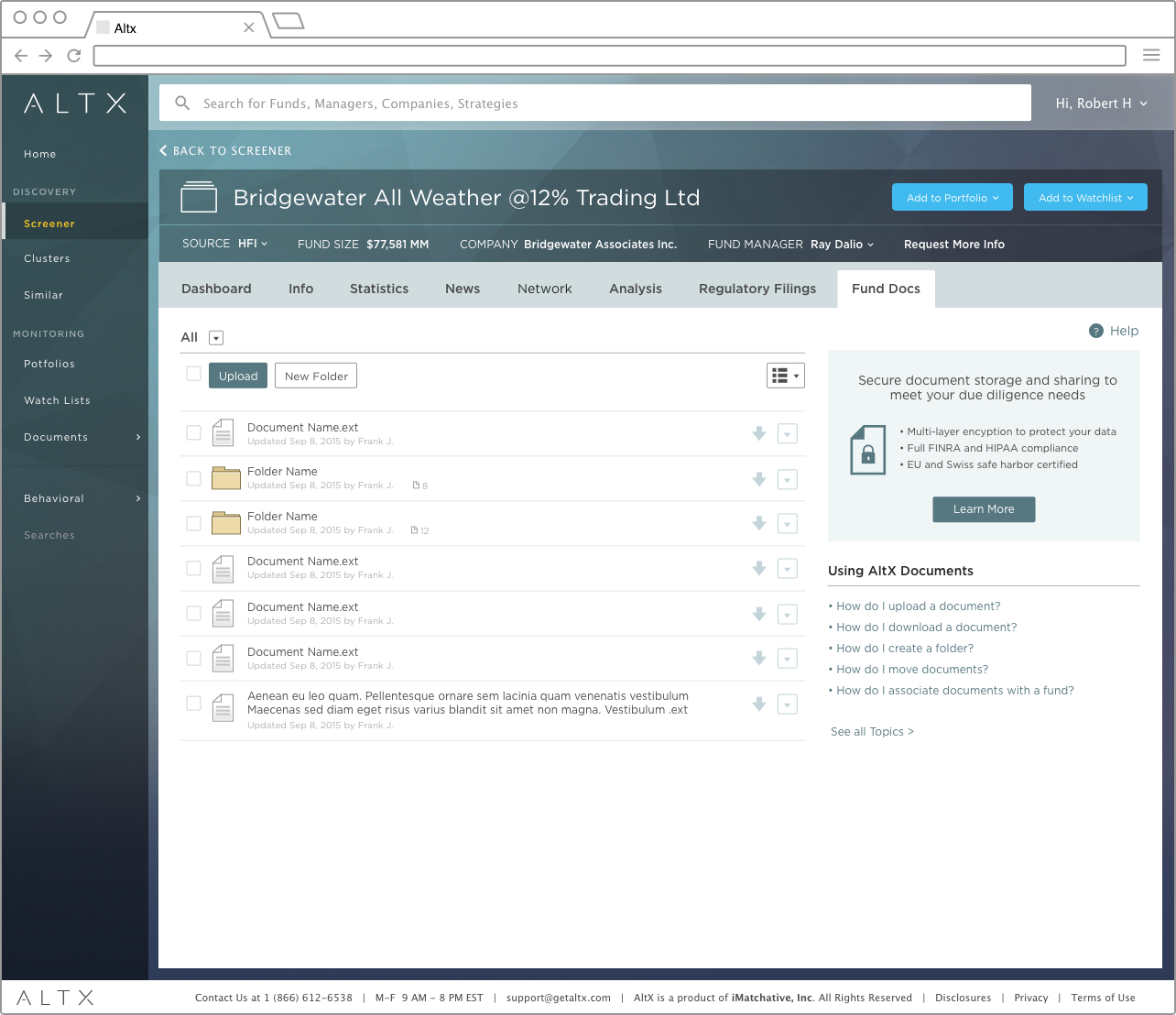Open Clusters in the sidebar
Image resolution: width=1176 pixels, height=1015 pixels.
click(x=47, y=258)
